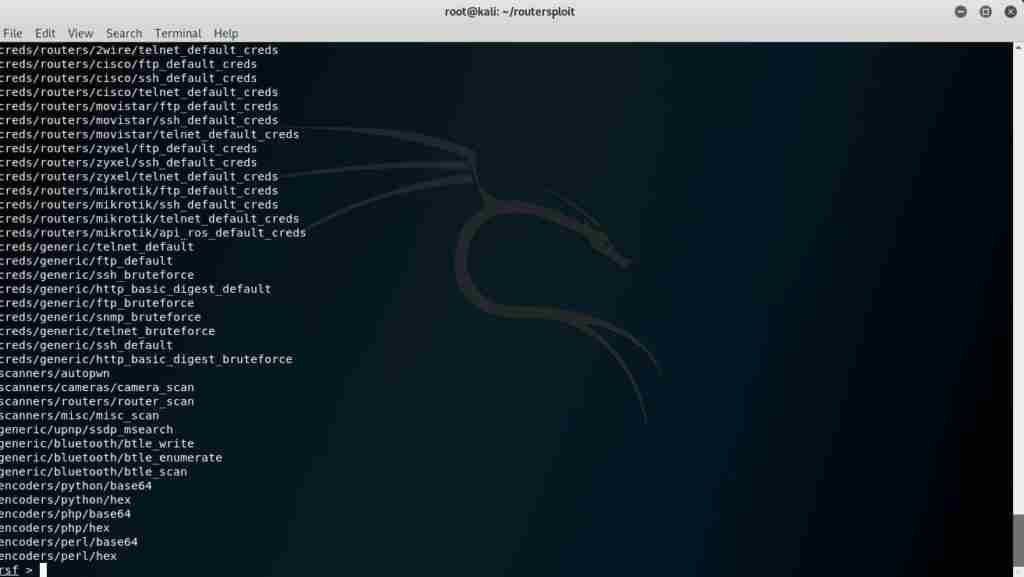Open the File menu
This screenshot has width=1024, height=577.
(13, 32)
